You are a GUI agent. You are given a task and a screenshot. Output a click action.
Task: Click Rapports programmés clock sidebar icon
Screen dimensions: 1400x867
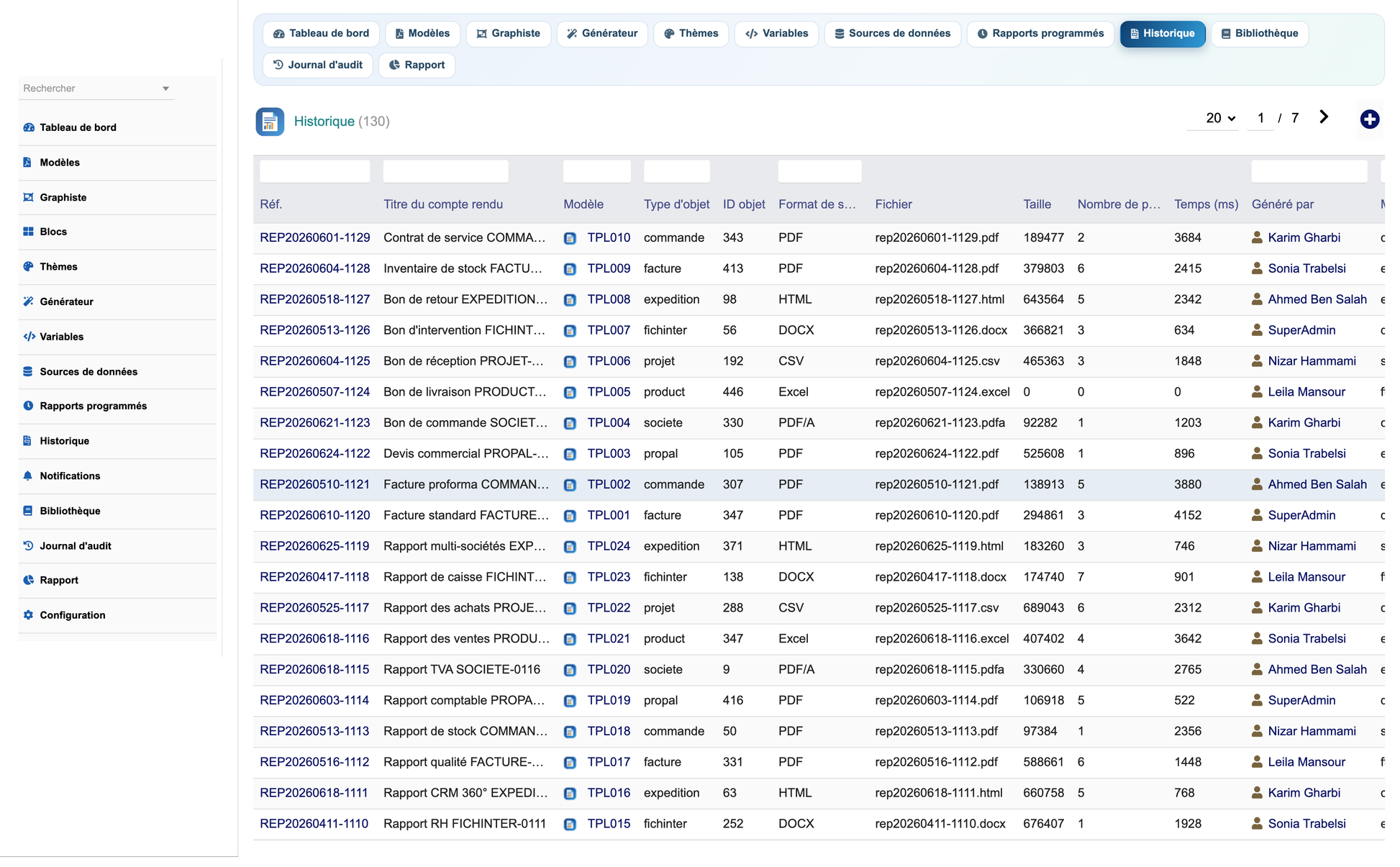click(x=28, y=406)
